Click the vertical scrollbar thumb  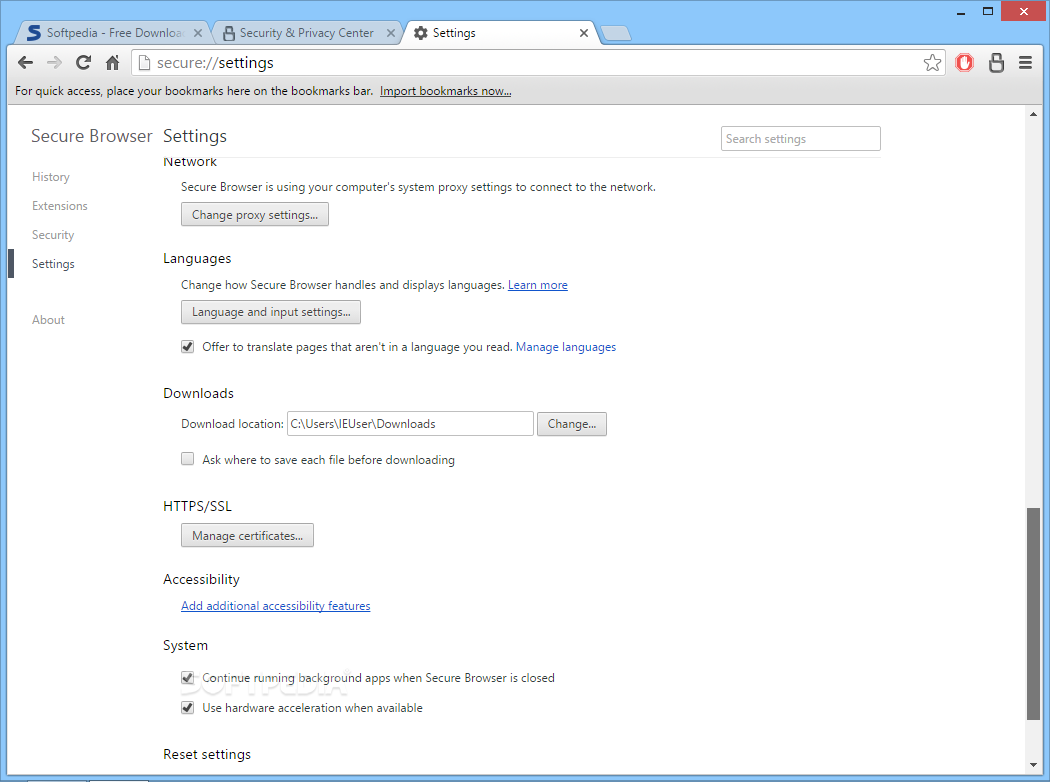click(x=1033, y=614)
